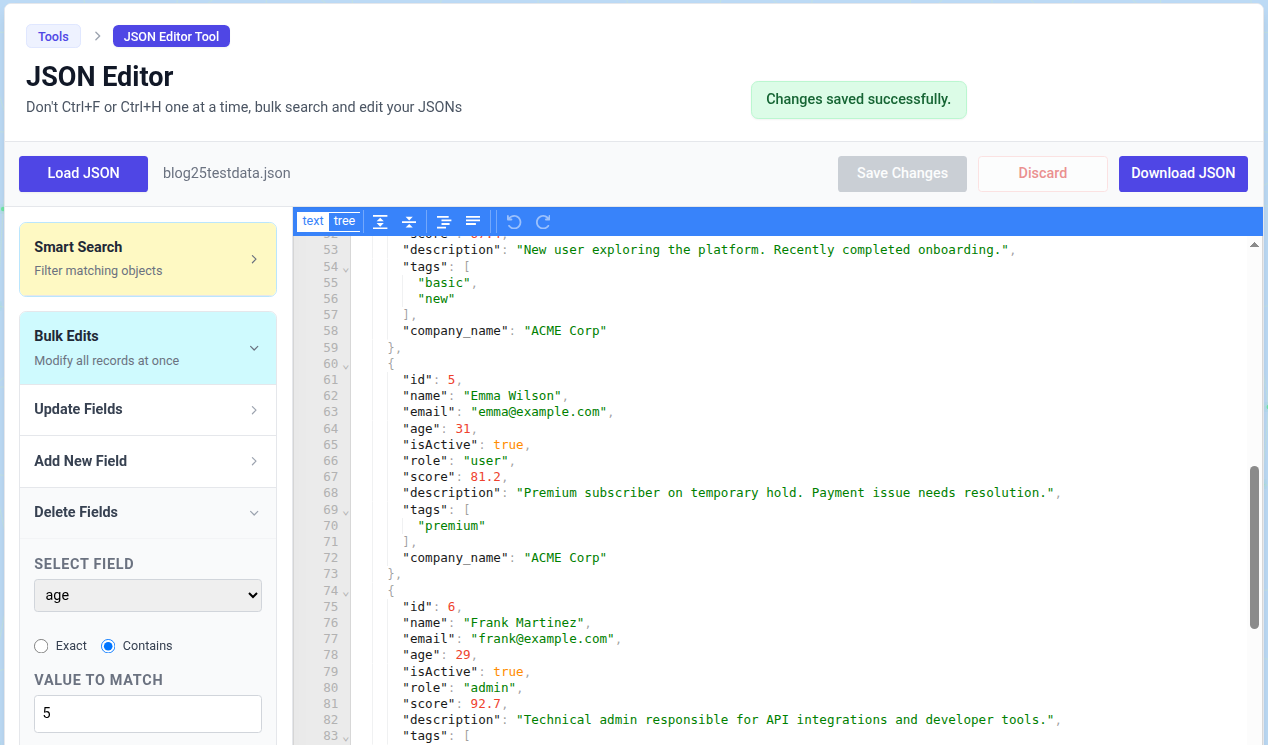Compact the JSON using the minify icon
Screen dimensions: 1268x745
(472, 221)
